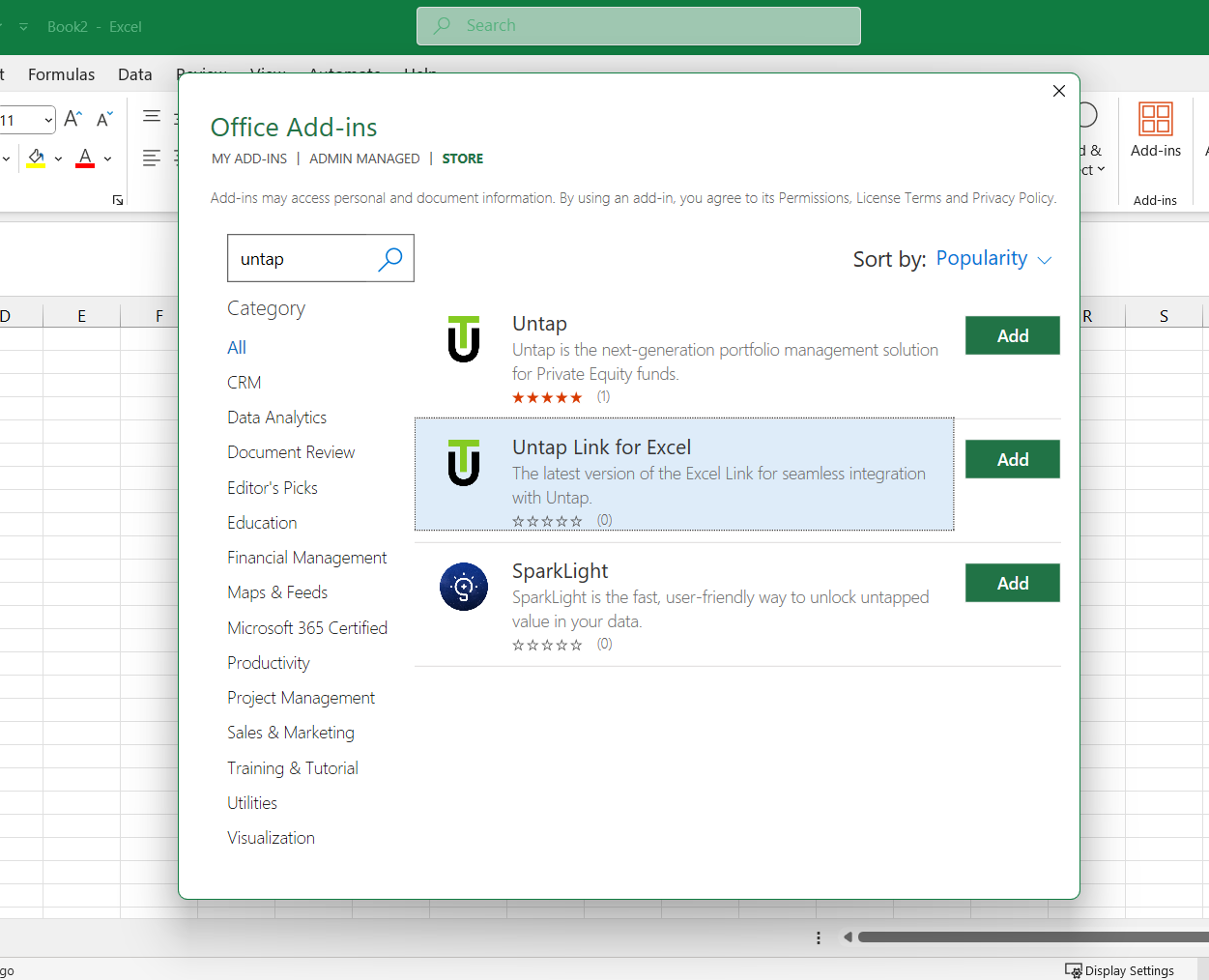Close the Office Add-ins dialog

1059,91
